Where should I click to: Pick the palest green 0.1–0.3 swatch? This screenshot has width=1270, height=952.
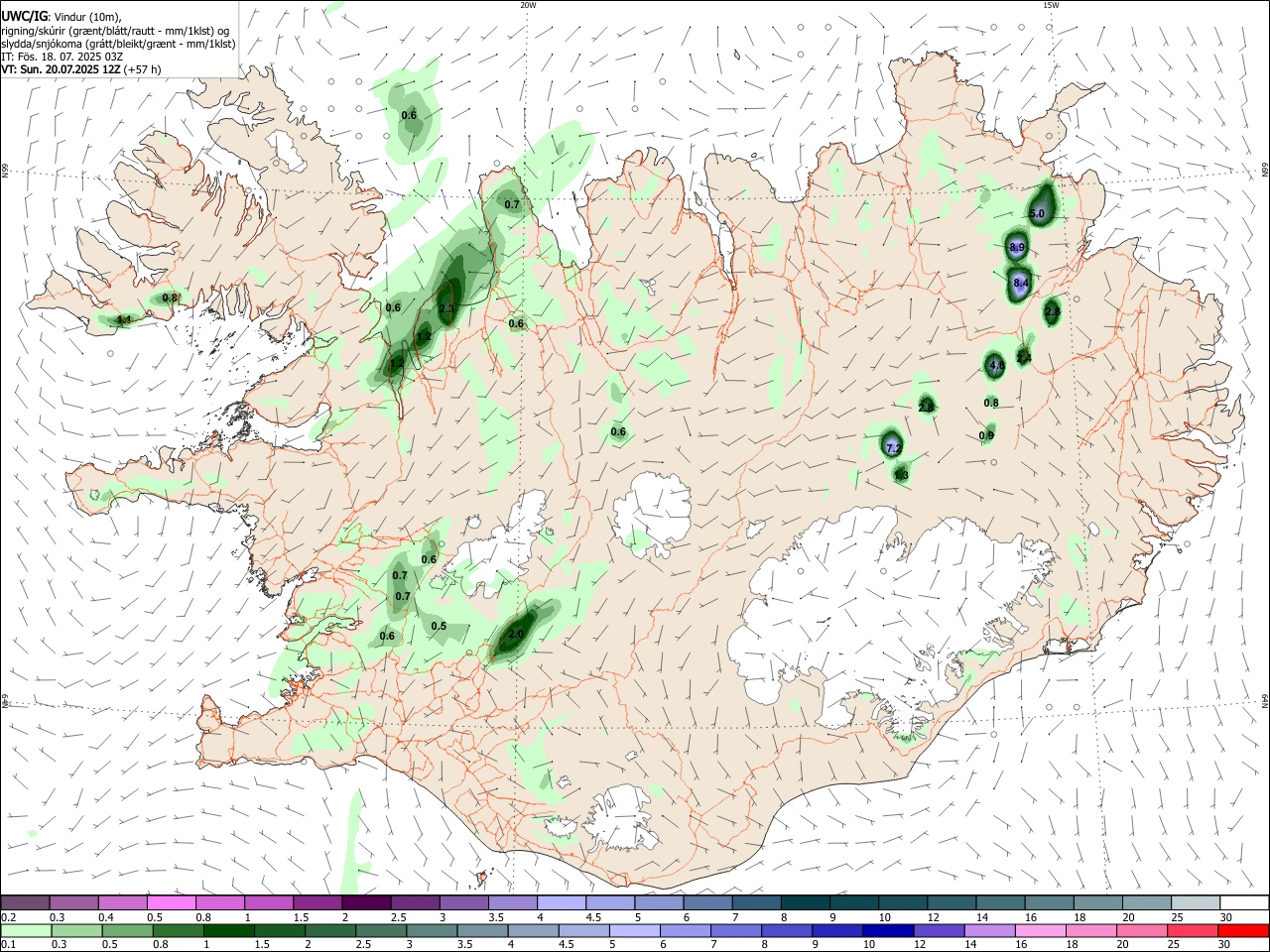click(x=26, y=930)
